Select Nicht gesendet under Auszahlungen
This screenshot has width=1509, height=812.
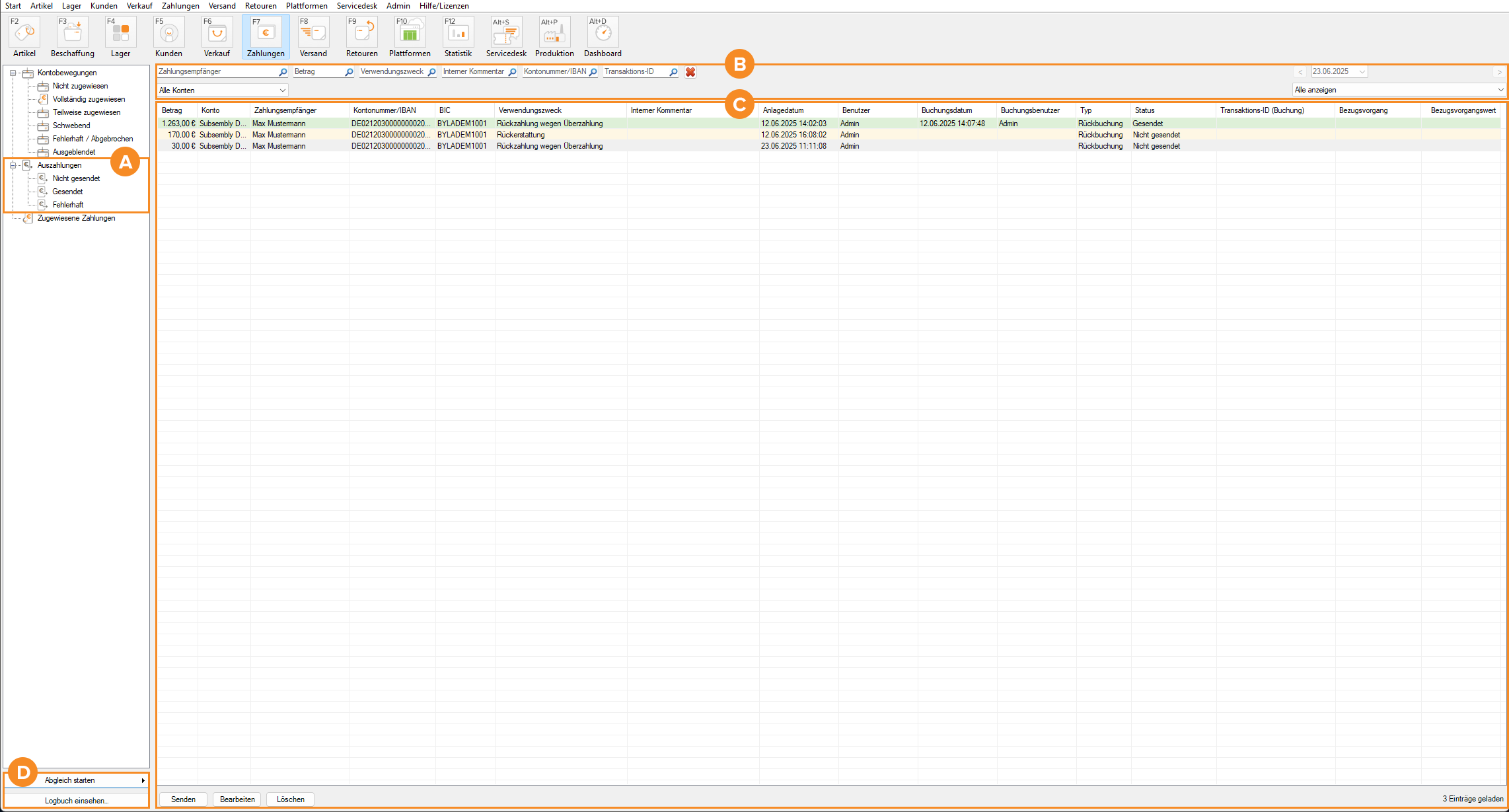coord(76,178)
